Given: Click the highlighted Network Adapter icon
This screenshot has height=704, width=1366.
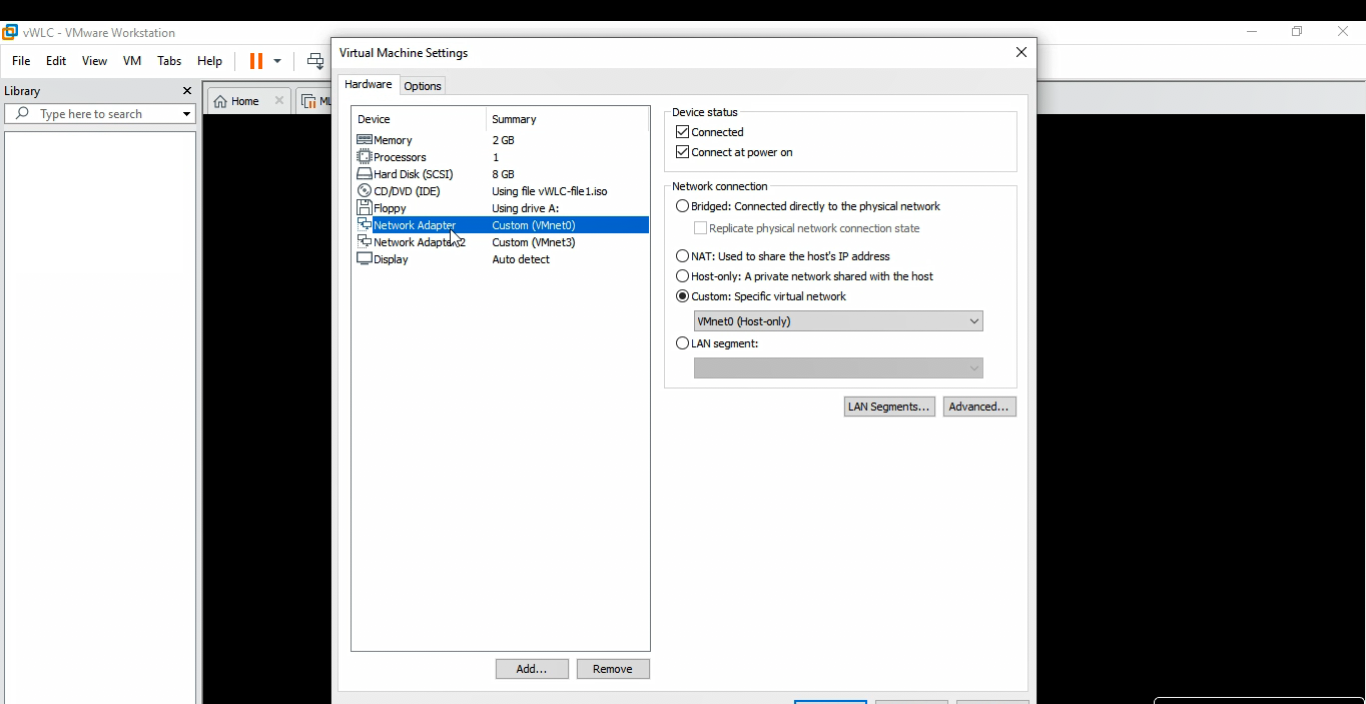Looking at the screenshot, I should pyautogui.click(x=364, y=225).
